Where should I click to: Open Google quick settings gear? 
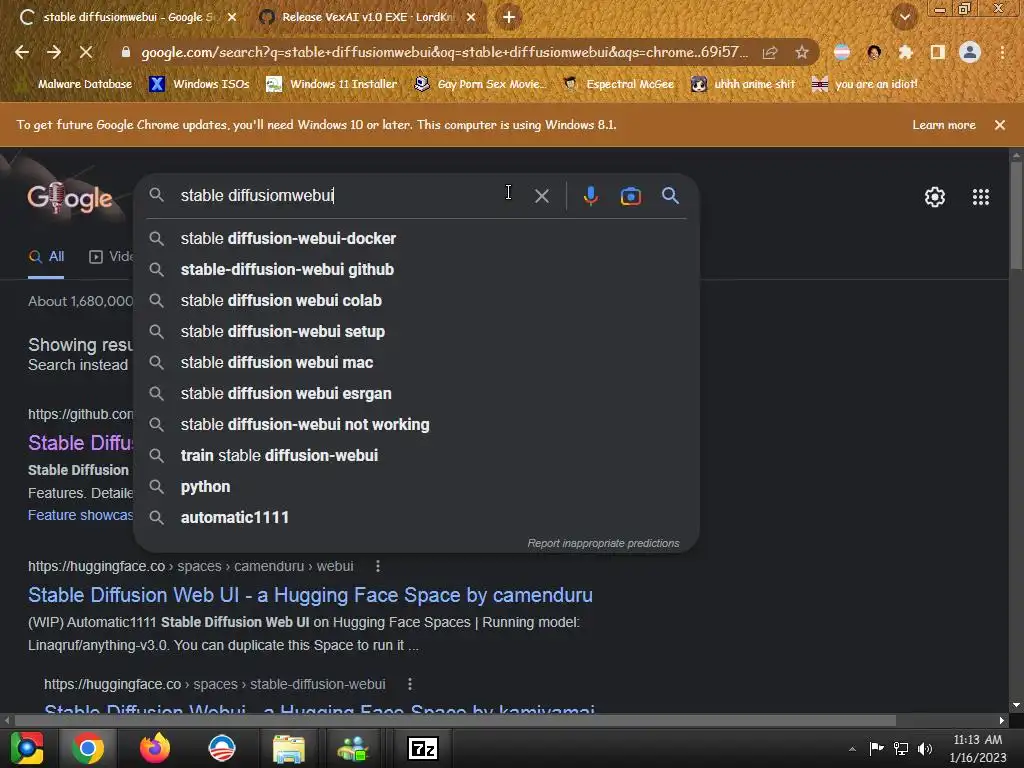pos(935,197)
